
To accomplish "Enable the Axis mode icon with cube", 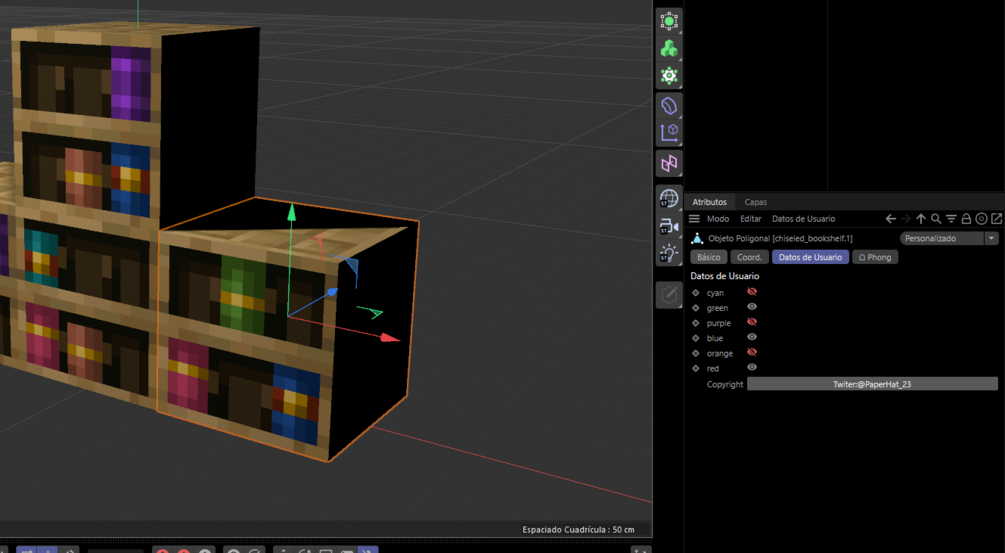I will [x=669, y=133].
